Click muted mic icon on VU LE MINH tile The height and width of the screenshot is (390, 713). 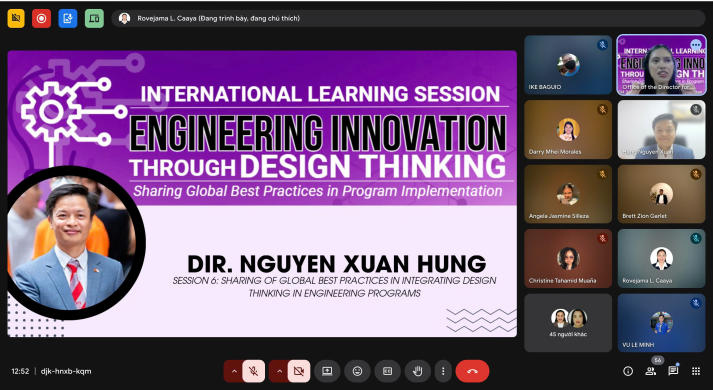point(696,303)
